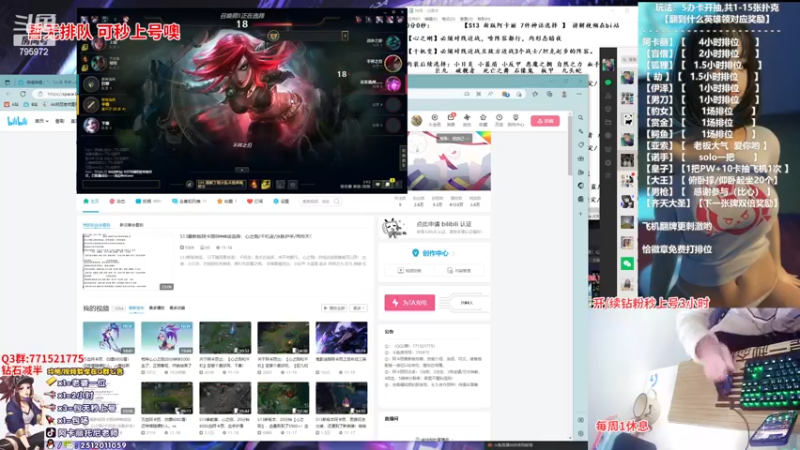Click the pink 投稿 upload button
This screenshot has width=800, height=450.
(545, 121)
